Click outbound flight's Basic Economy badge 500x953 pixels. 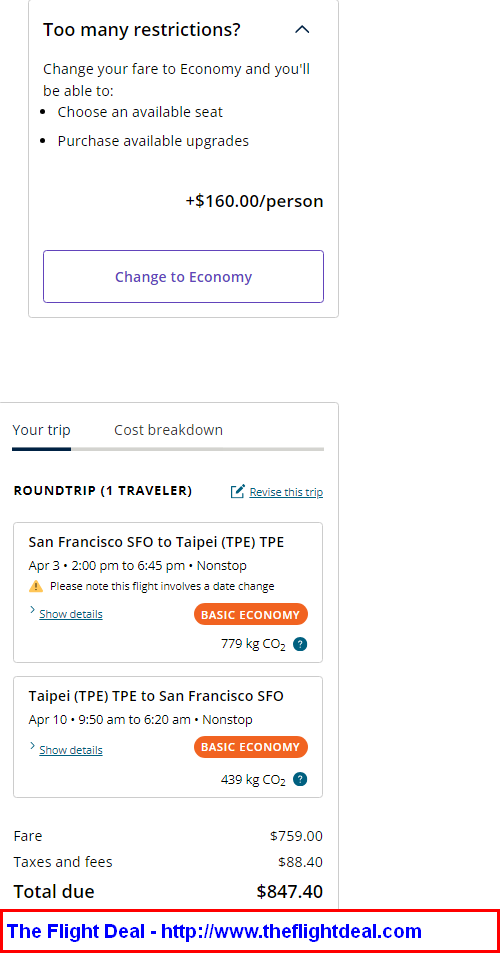pos(251,614)
